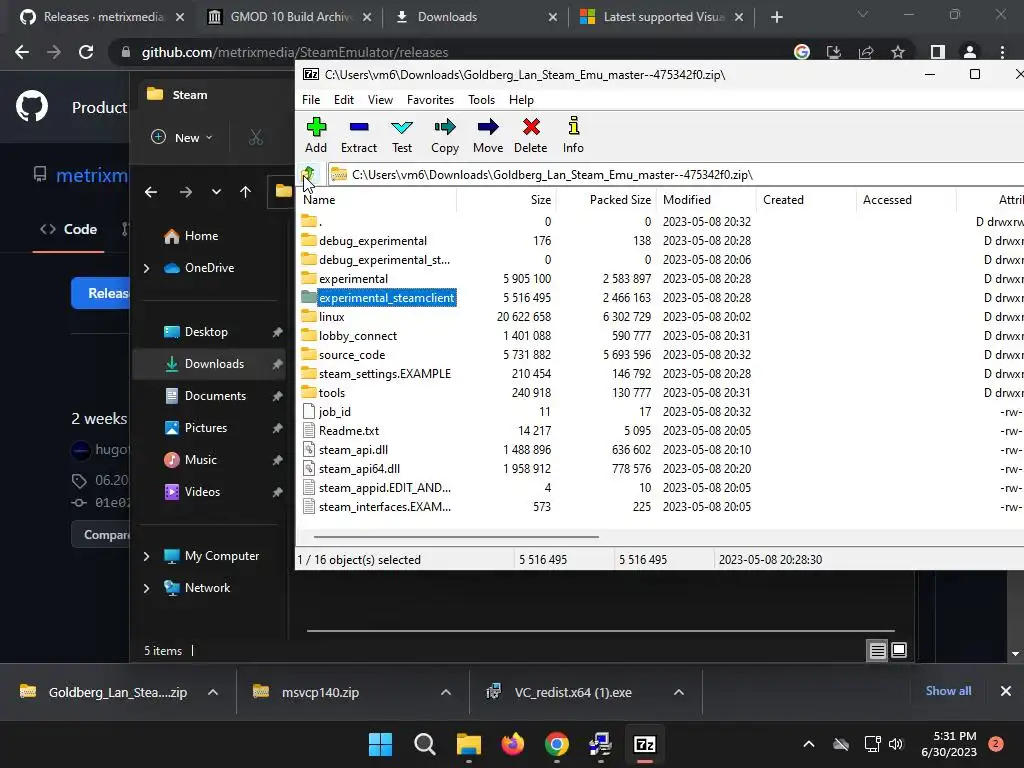Viewport: 1024px width, 768px height.
Task: Sort archive list by Size column
Action: coord(505,200)
